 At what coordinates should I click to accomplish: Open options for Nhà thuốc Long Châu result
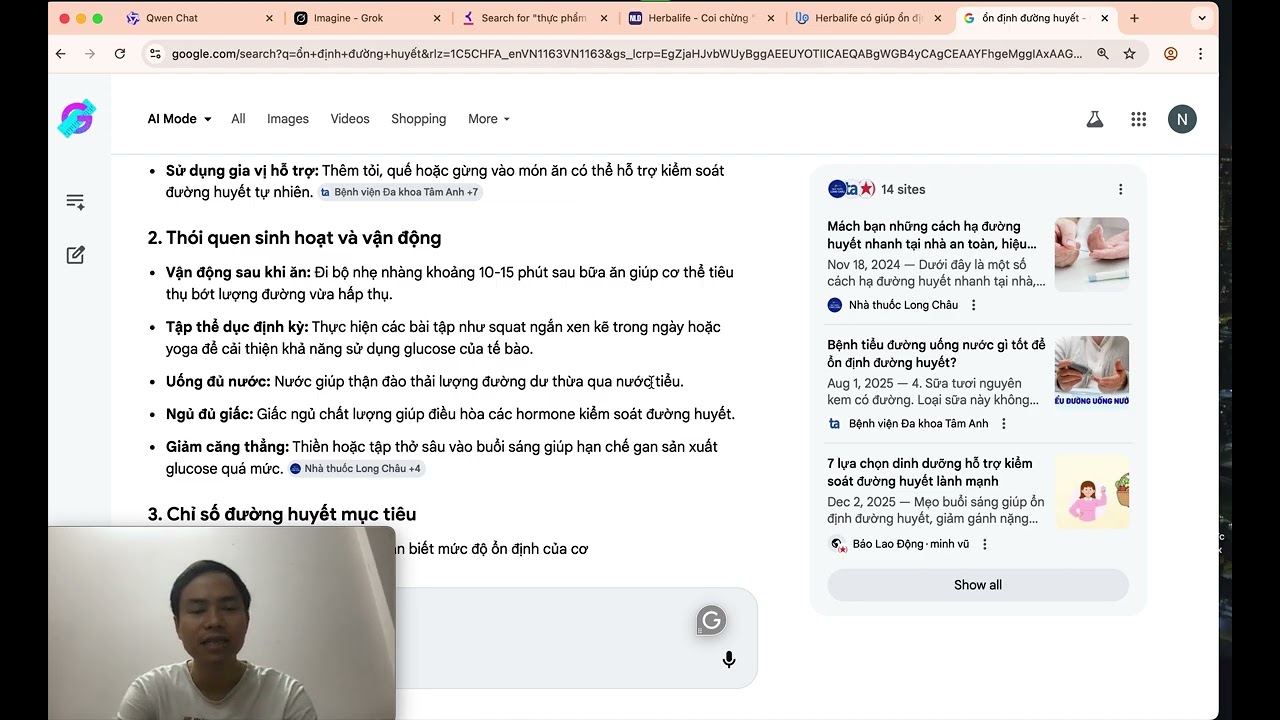tap(974, 305)
